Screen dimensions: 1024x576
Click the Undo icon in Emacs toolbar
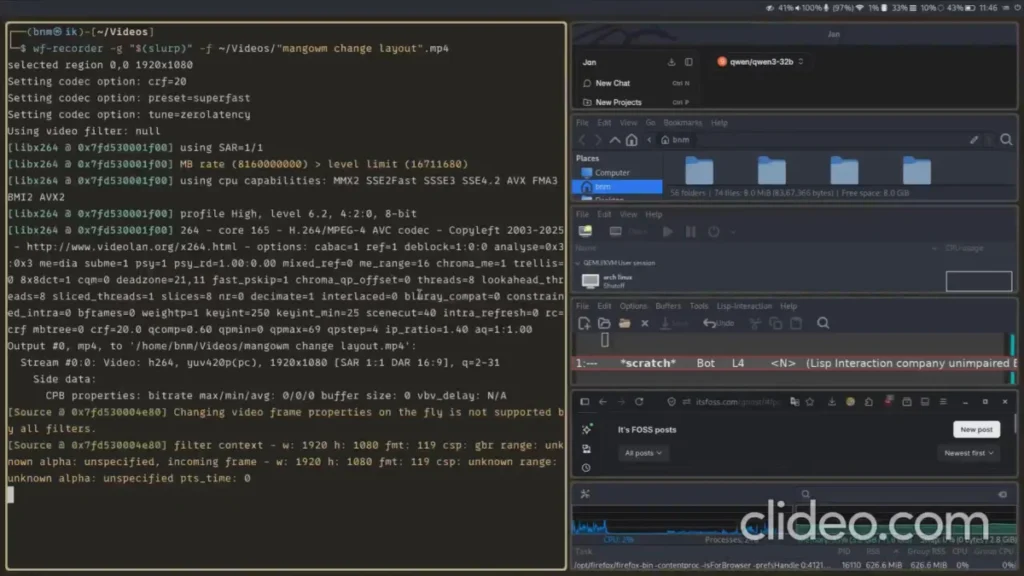tap(718, 323)
